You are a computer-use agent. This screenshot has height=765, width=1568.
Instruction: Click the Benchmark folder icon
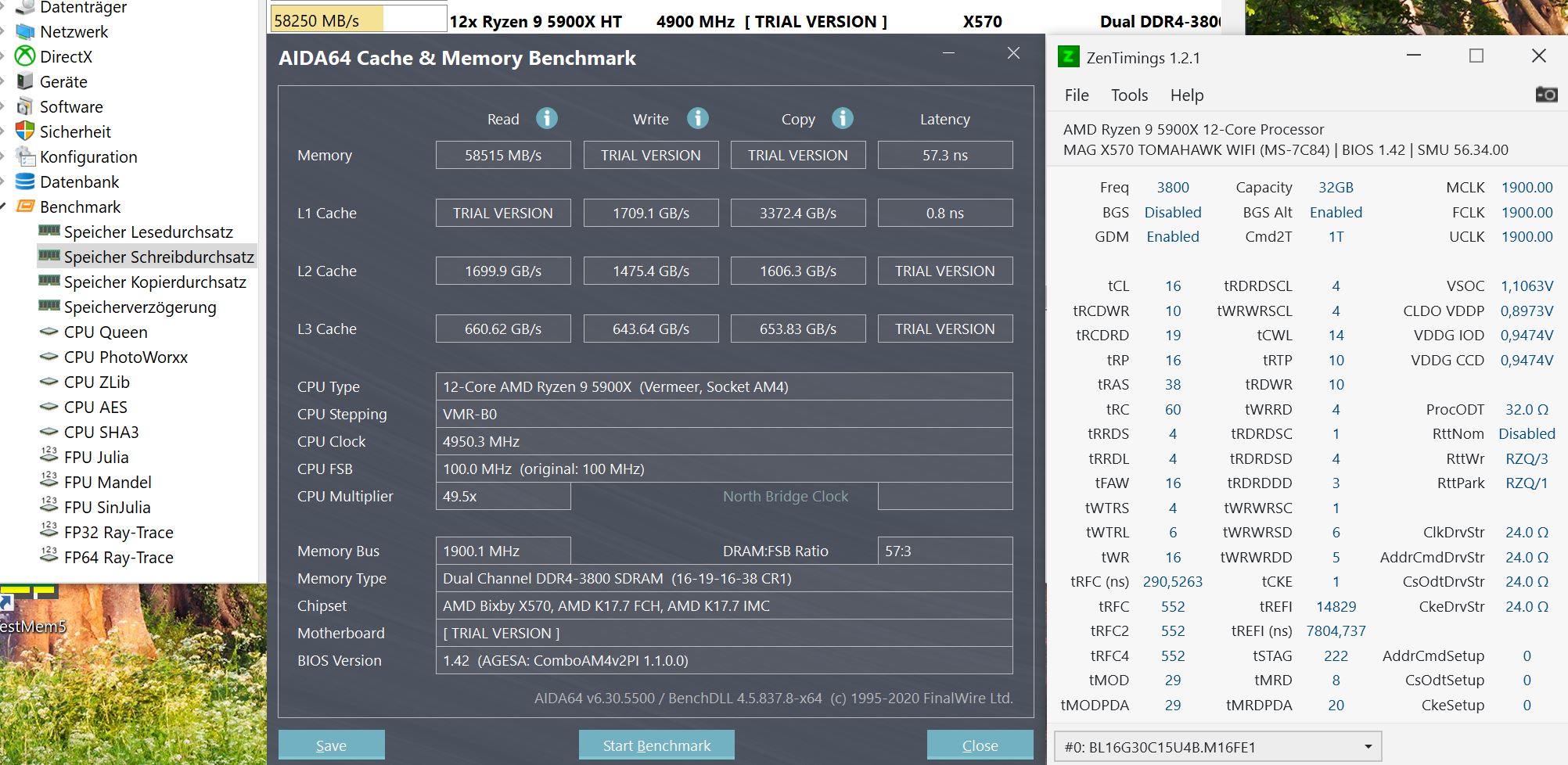(26, 207)
